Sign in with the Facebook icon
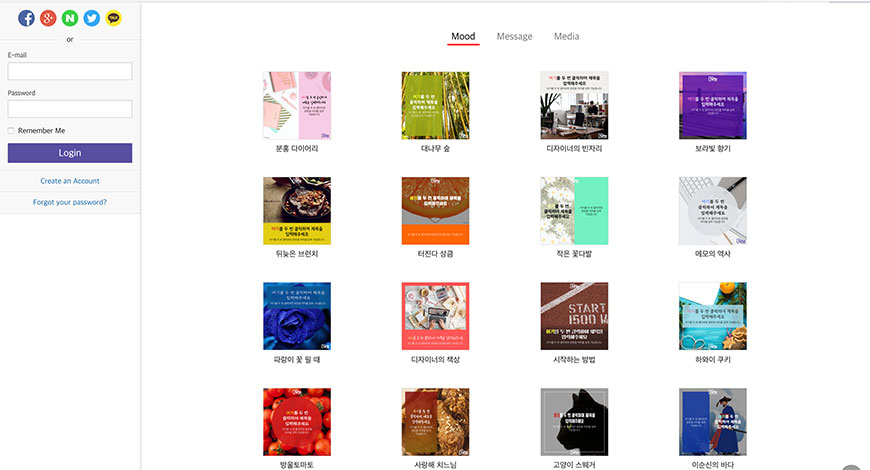870x470 pixels. tap(26, 18)
